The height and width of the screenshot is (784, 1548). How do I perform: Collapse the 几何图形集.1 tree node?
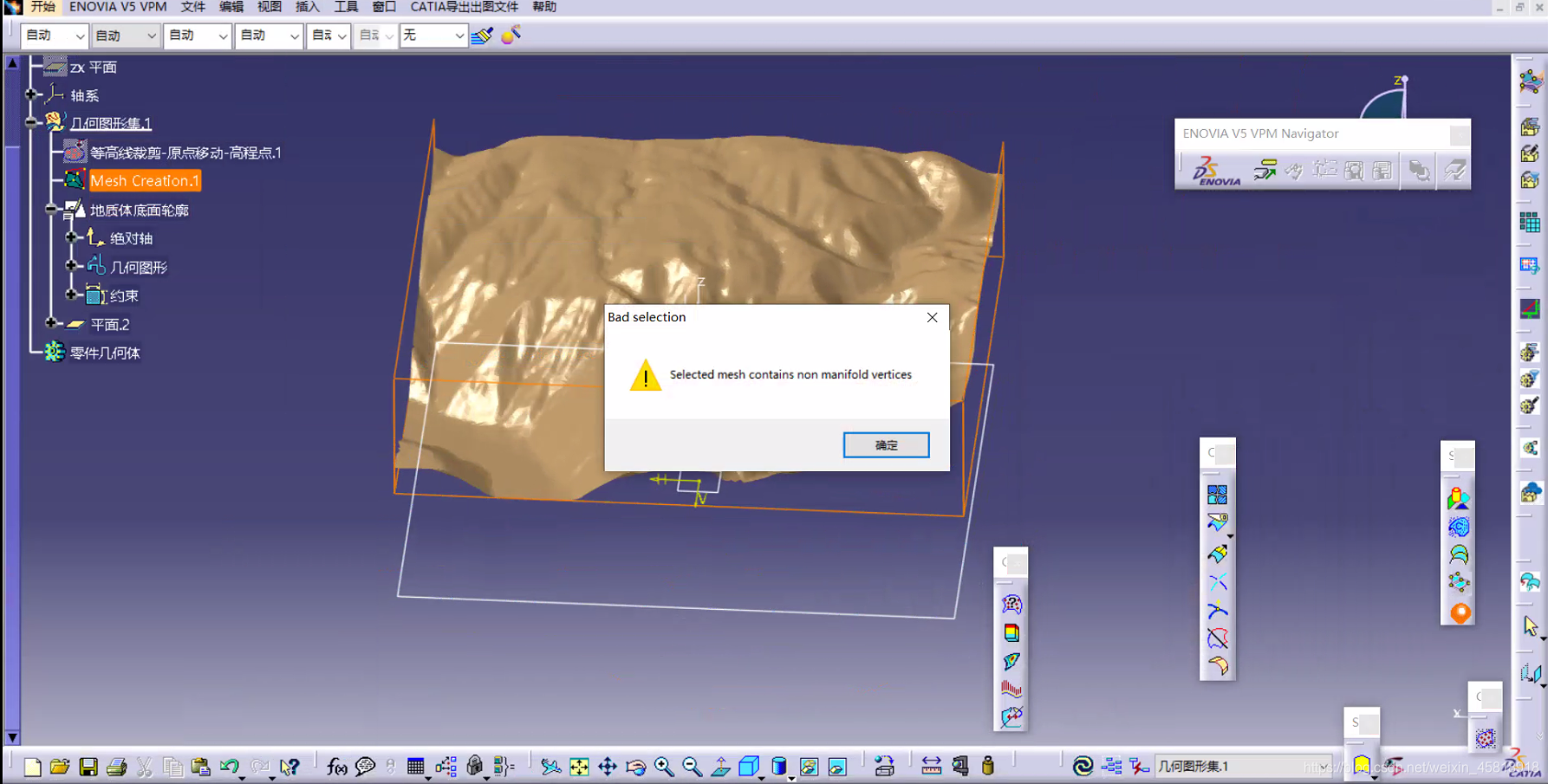(x=31, y=123)
